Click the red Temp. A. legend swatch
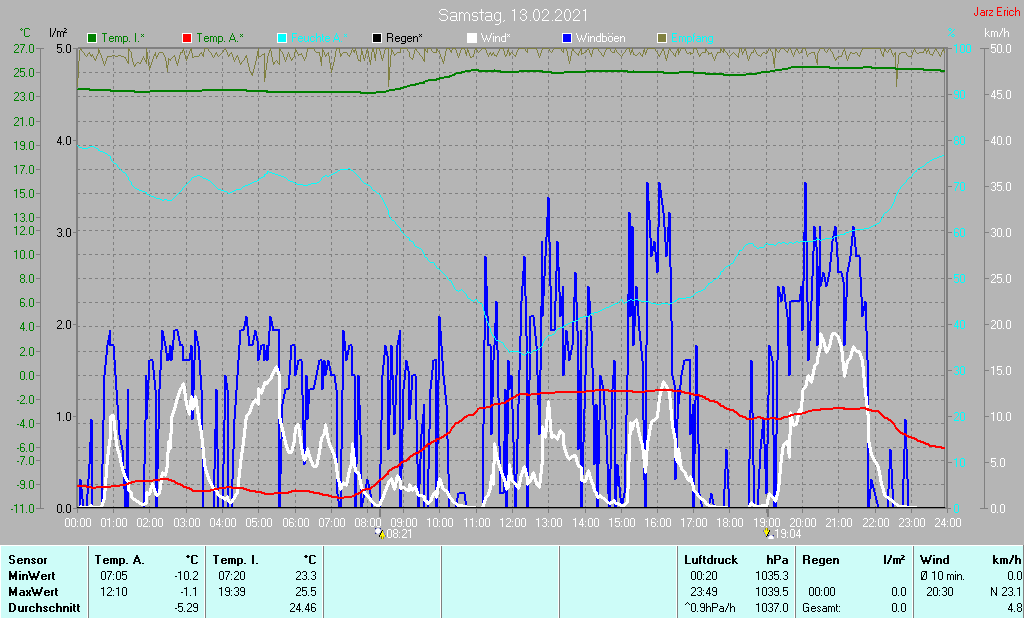The height and width of the screenshot is (618, 1024). click(x=186, y=38)
